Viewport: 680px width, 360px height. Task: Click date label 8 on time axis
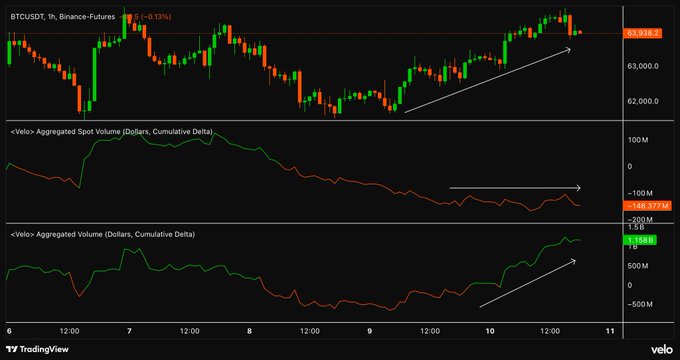click(x=249, y=331)
